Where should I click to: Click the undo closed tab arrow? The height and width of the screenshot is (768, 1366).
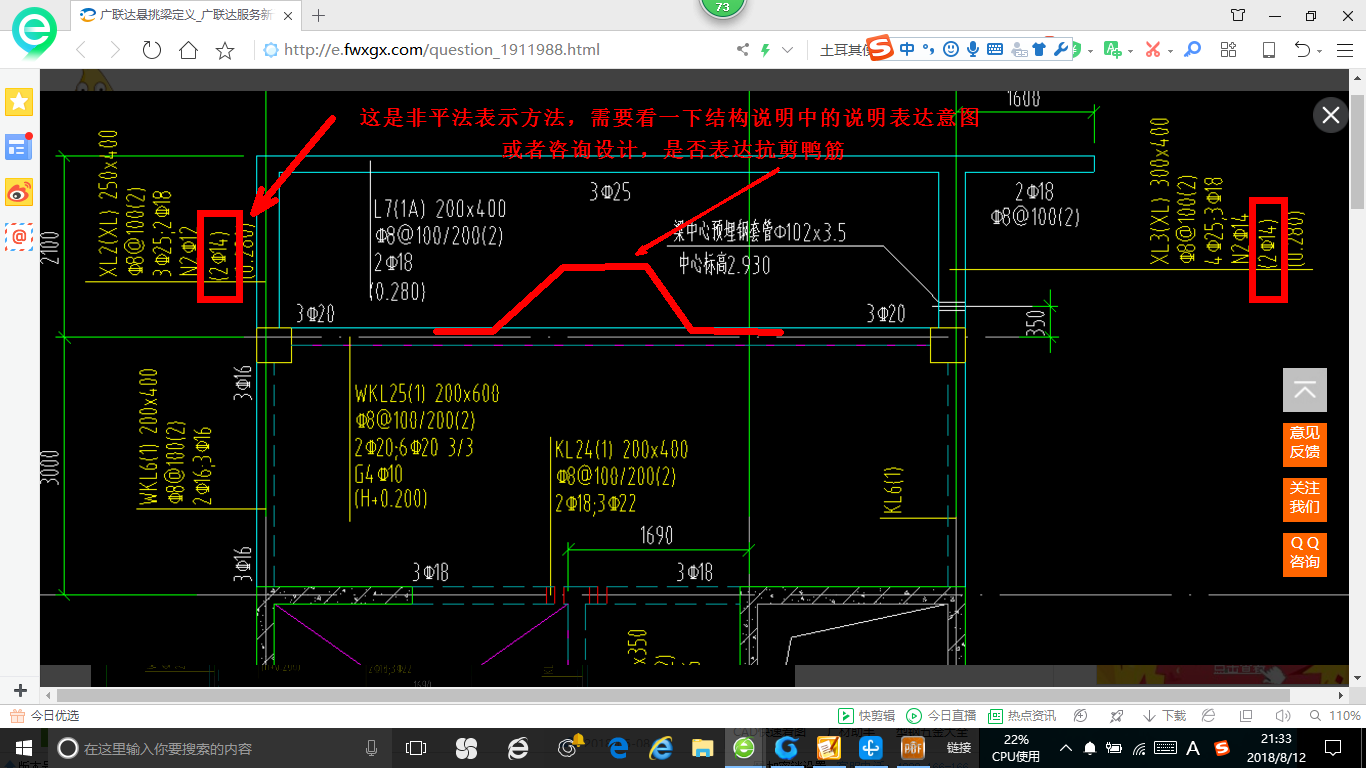(x=1303, y=50)
